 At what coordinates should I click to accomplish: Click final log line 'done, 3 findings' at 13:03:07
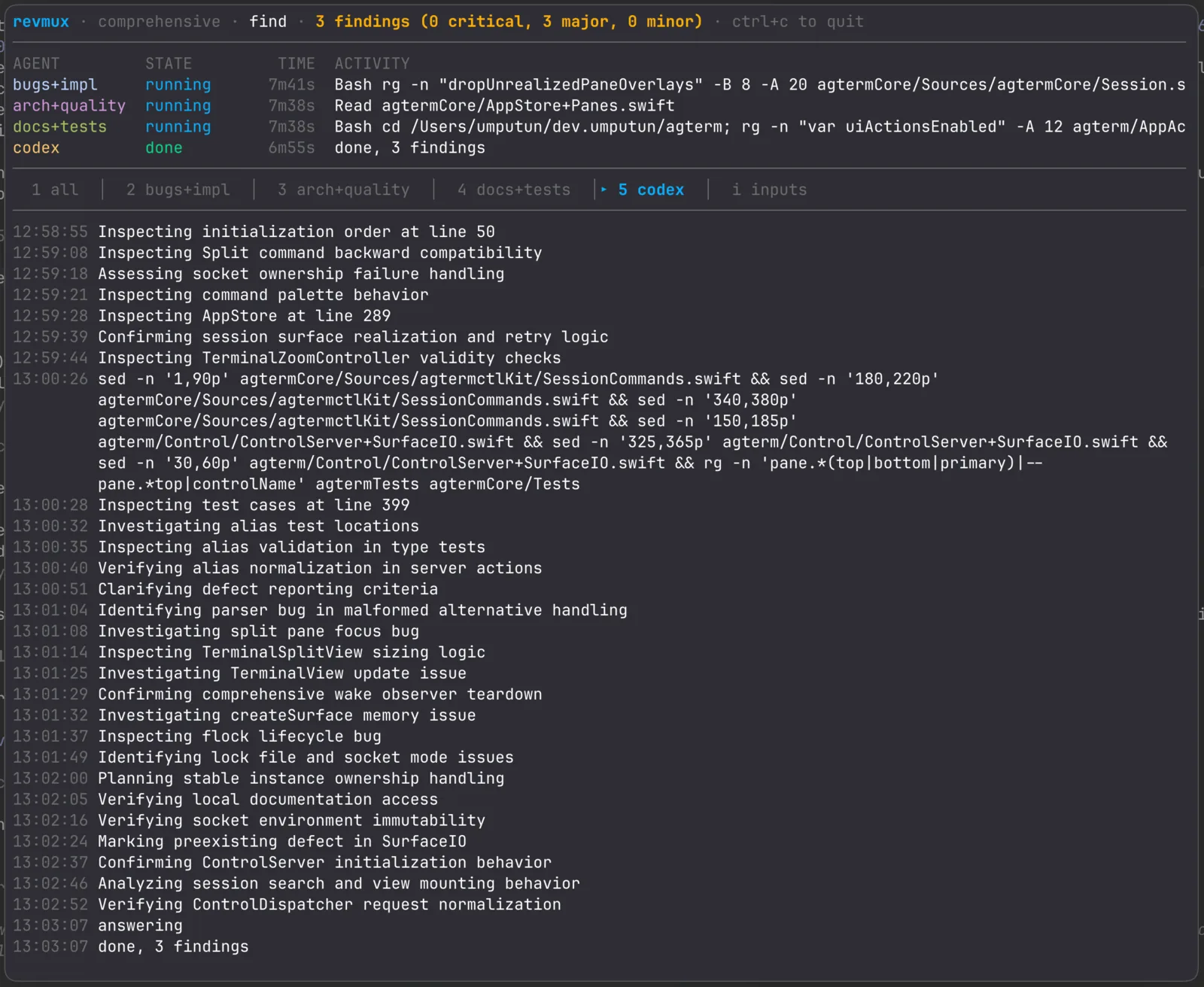click(173, 947)
